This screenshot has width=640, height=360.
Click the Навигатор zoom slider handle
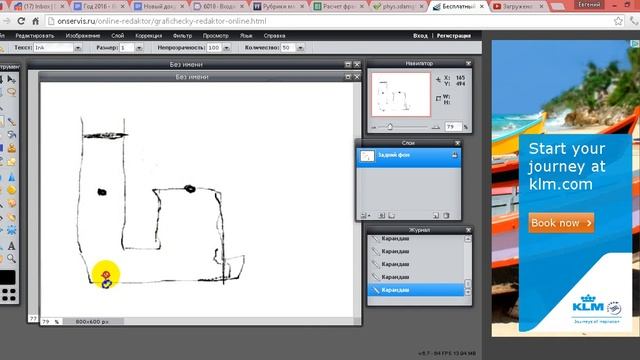click(x=390, y=127)
